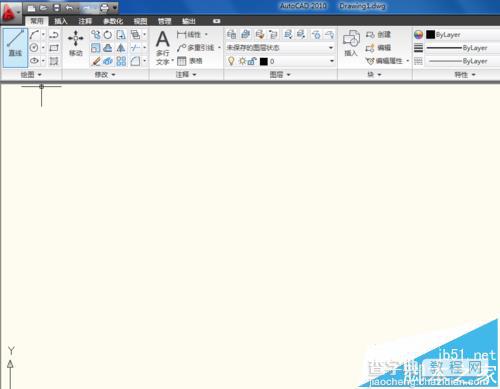Choose the Multiline Text (多行文字) tool
Screen dimensions: 500x389
[163, 47]
